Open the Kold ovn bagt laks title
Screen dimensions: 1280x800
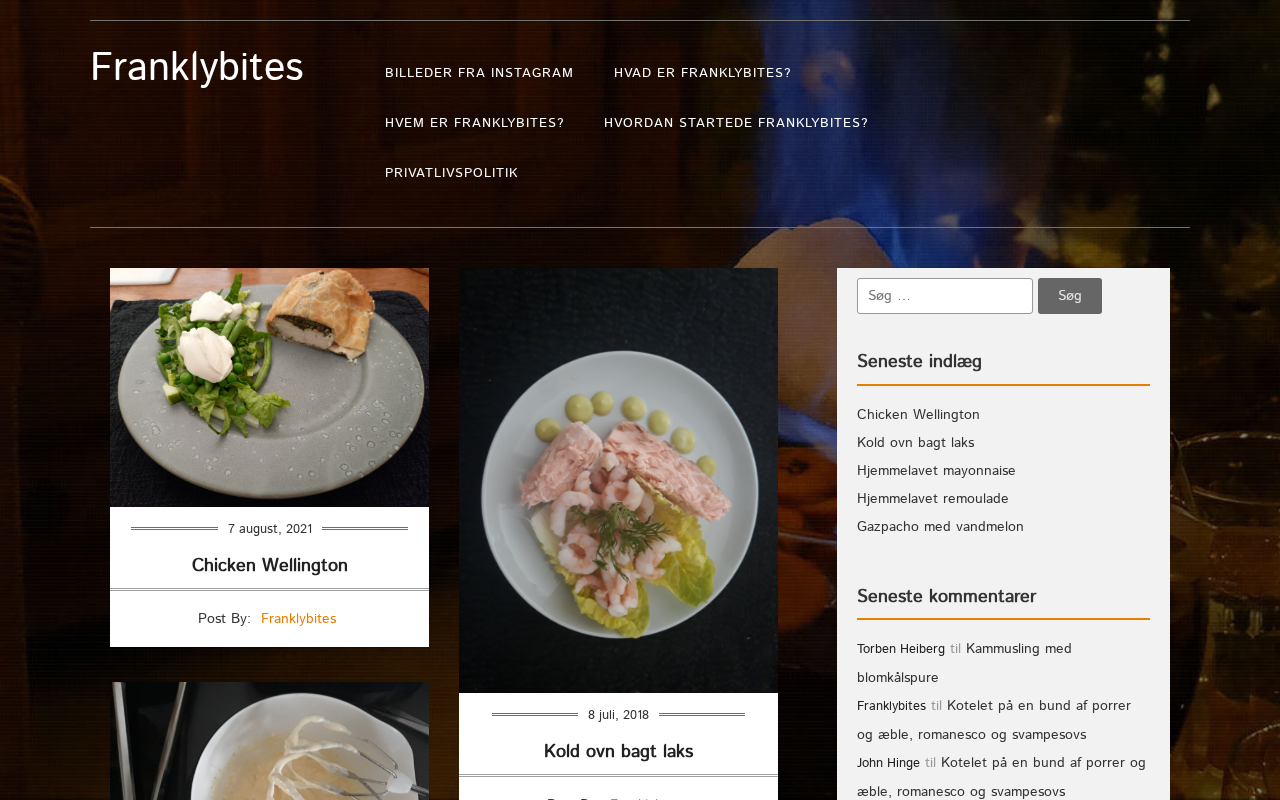tap(618, 752)
